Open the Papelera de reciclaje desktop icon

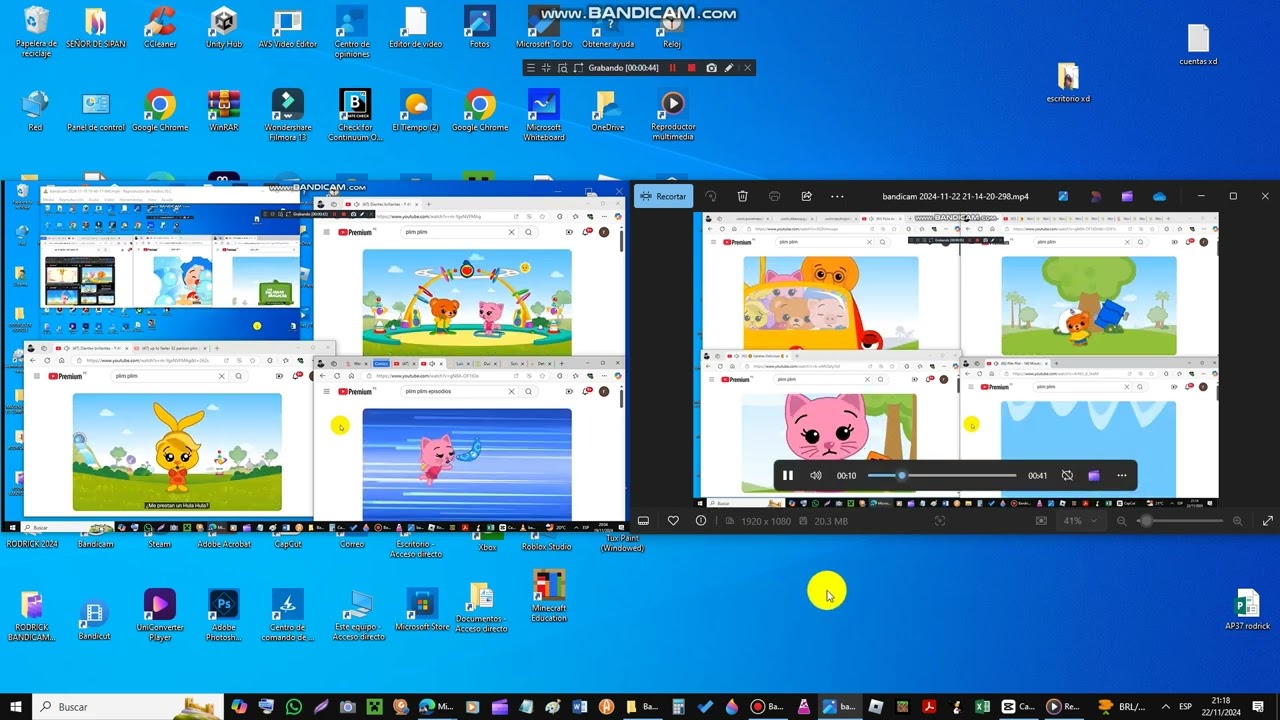[x=36, y=32]
